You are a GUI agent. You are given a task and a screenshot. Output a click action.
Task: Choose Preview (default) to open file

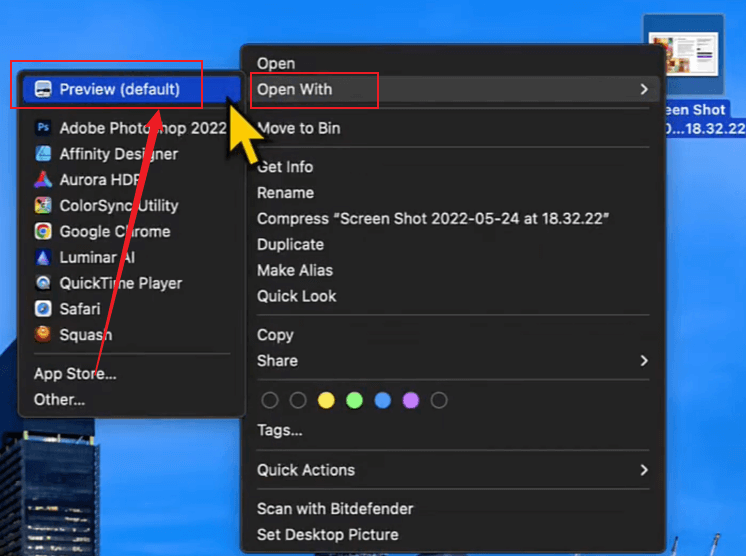tap(132, 89)
